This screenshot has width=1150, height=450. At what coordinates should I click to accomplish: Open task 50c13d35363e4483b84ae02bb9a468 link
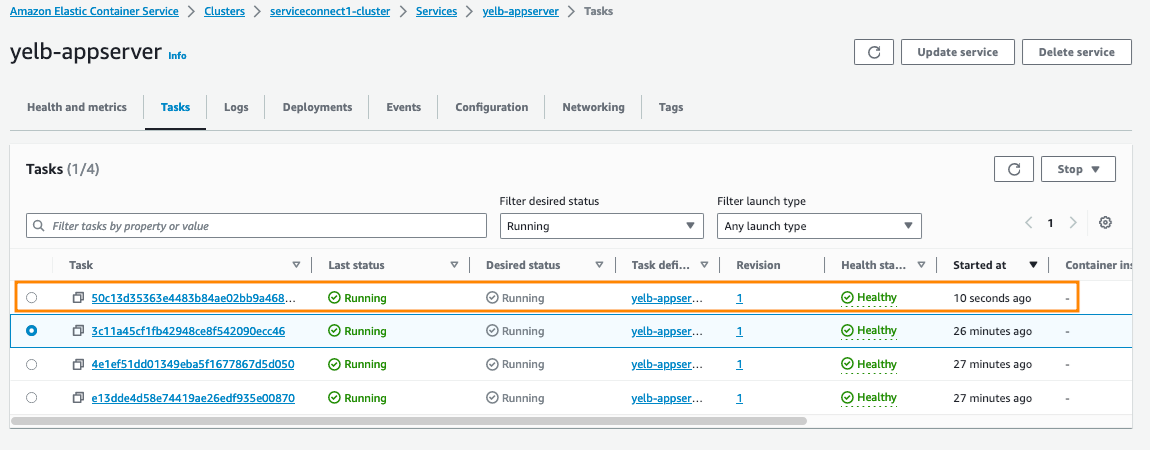tap(194, 298)
